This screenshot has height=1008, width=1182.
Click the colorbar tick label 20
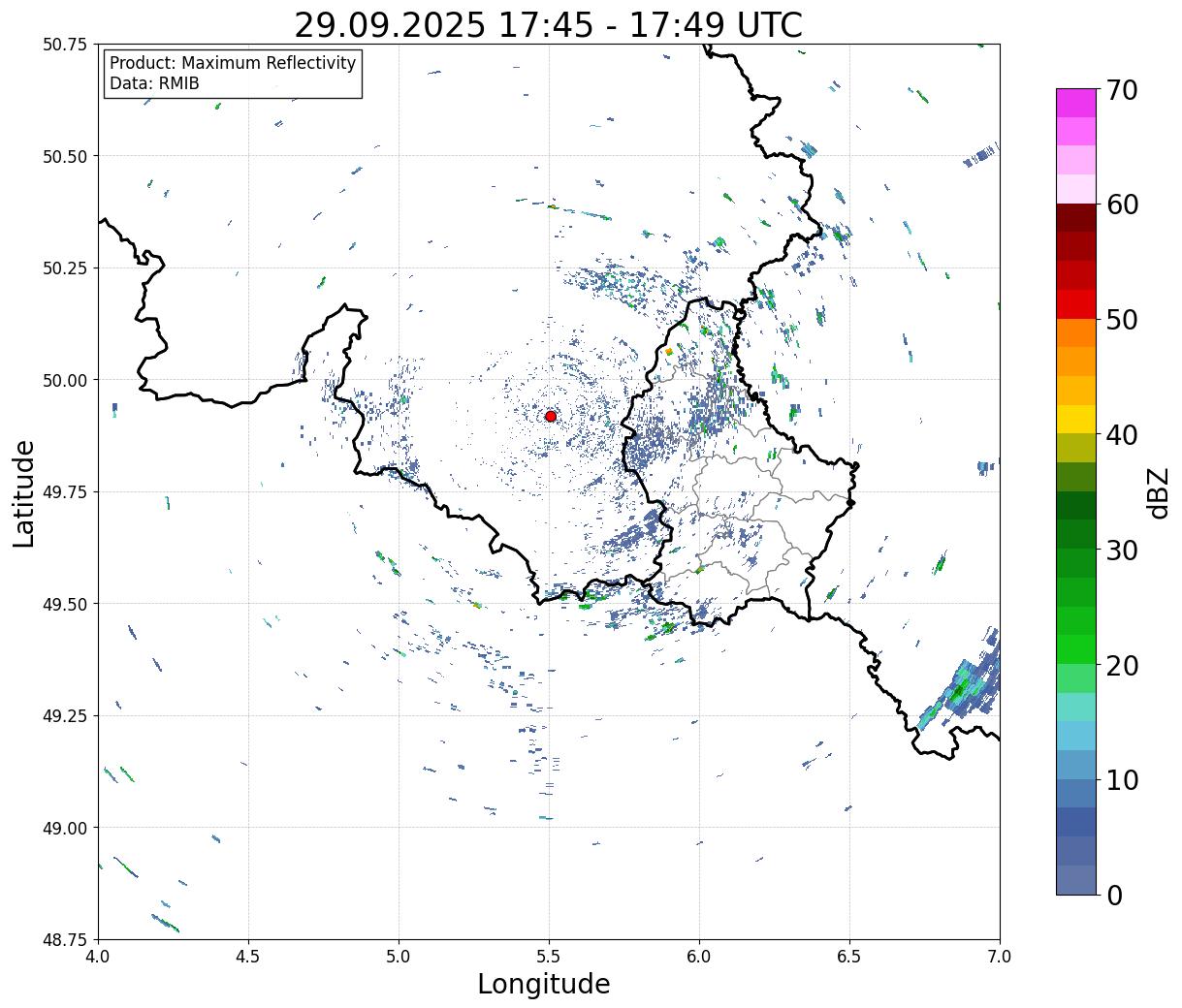1121,665
